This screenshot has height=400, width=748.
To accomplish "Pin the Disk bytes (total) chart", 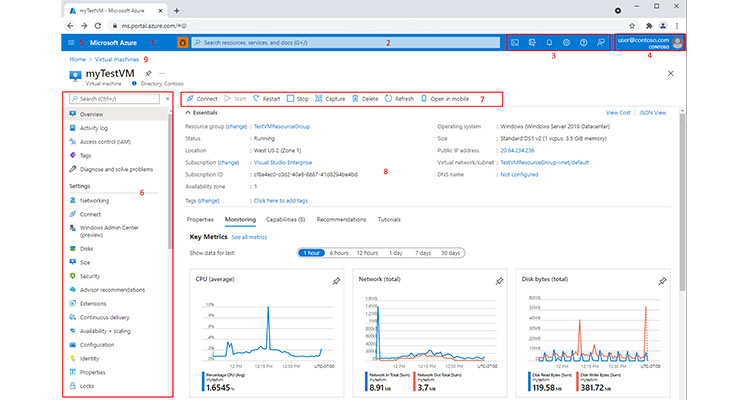I will 663,281.
